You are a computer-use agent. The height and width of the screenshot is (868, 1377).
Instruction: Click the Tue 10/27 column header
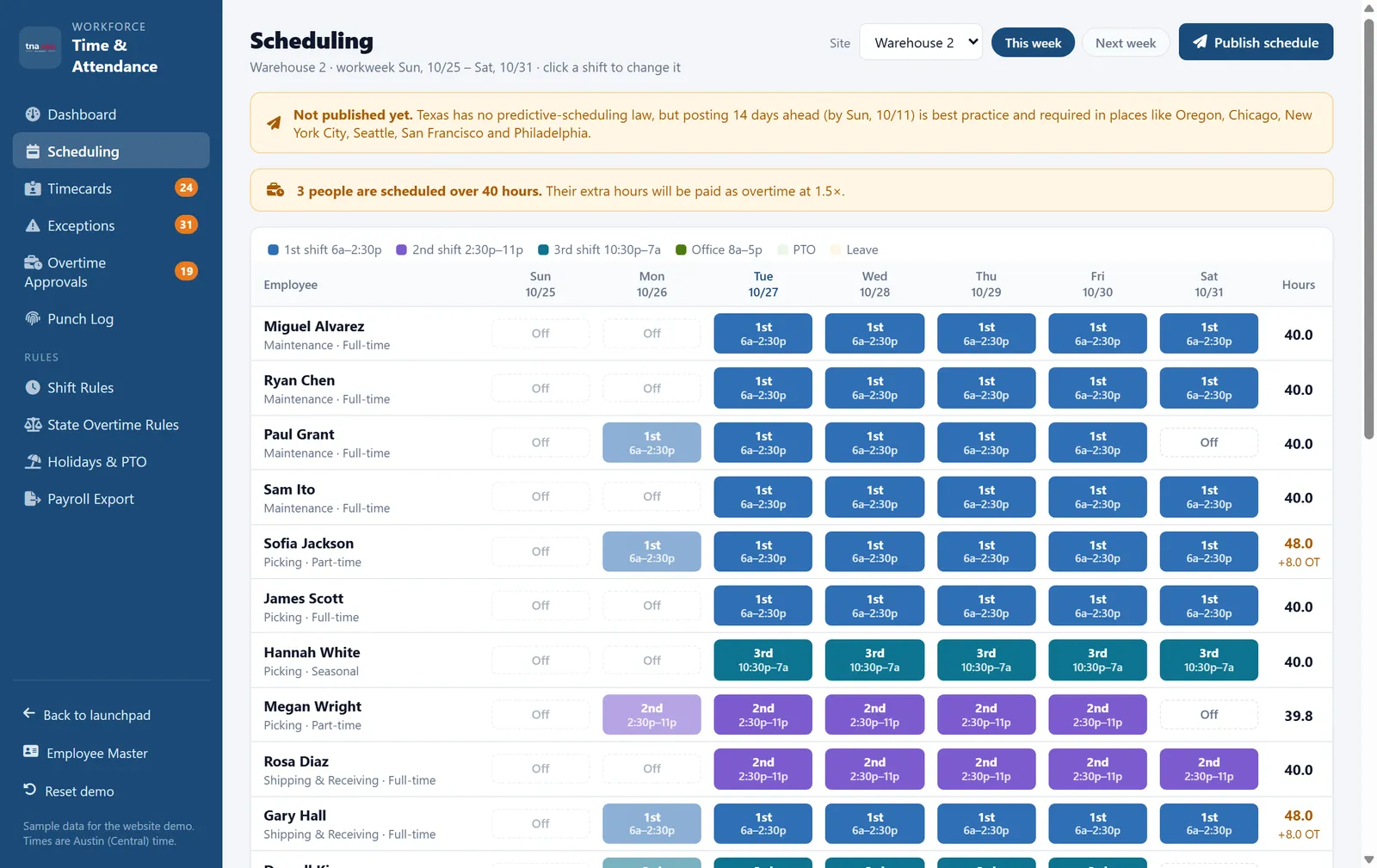pyautogui.click(x=763, y=284)
